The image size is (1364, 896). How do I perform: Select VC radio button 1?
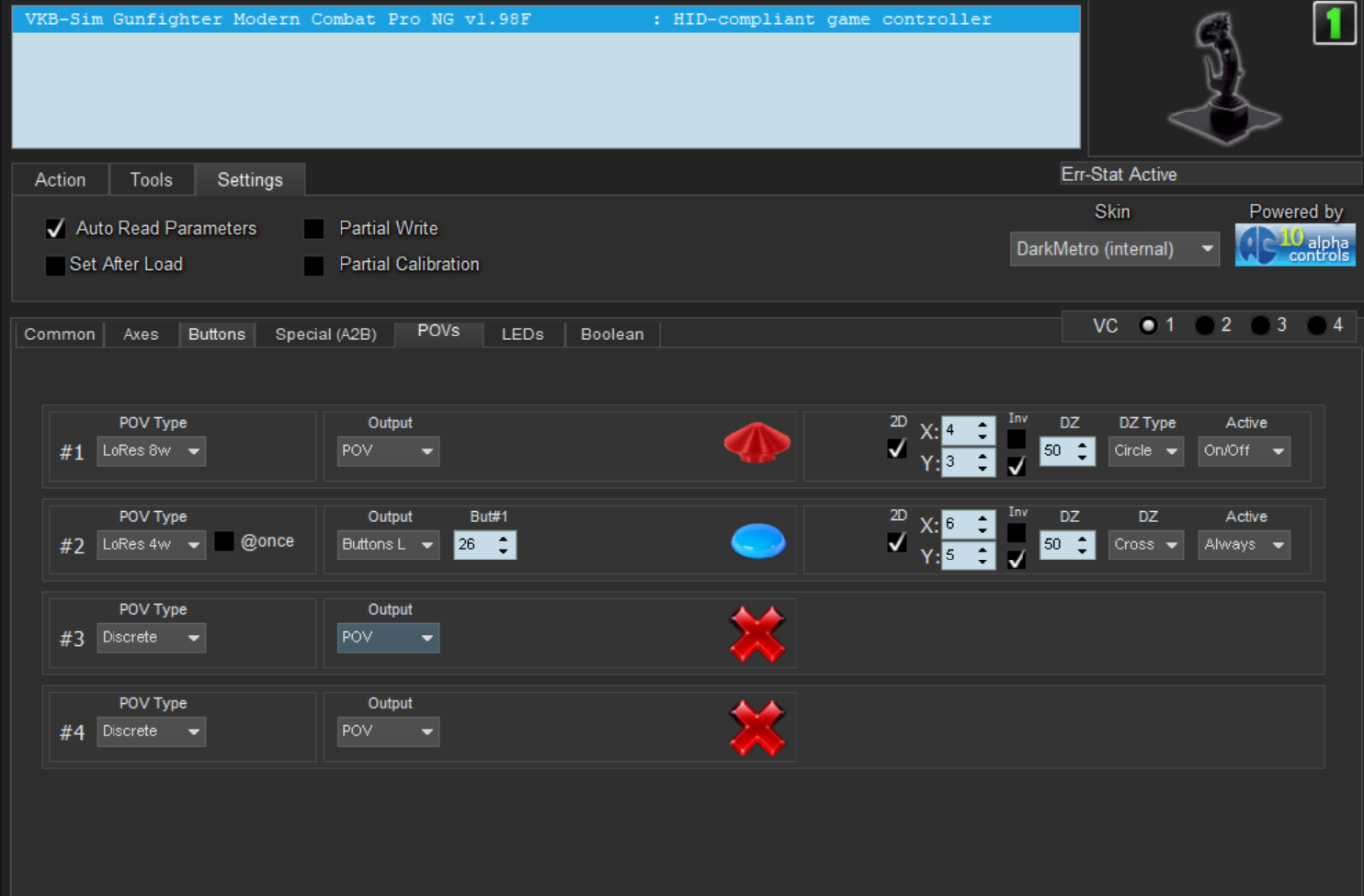click(x=1148, y=325)
